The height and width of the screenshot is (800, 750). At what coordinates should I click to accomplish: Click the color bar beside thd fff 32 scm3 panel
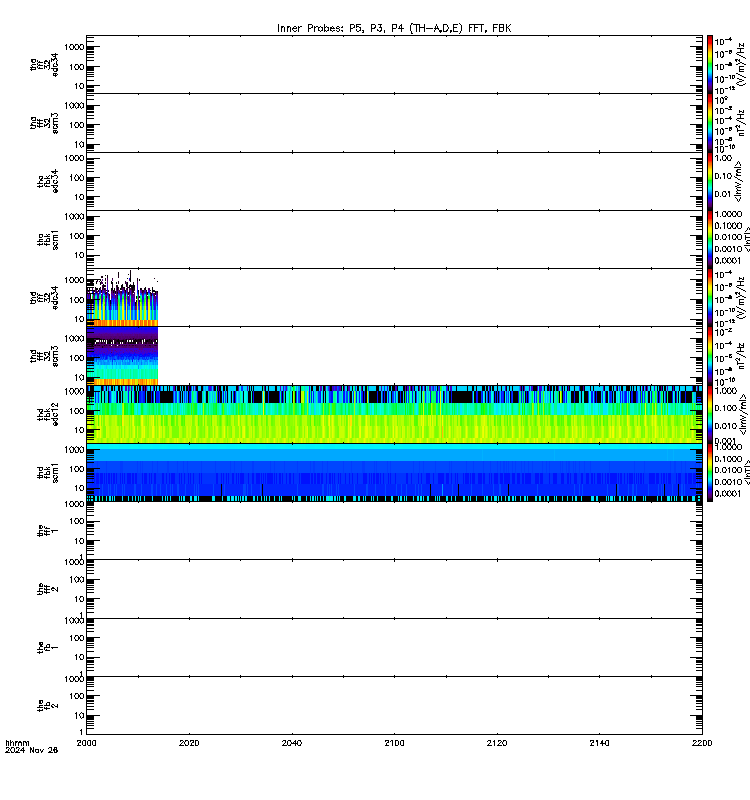(x=710, y=356)
